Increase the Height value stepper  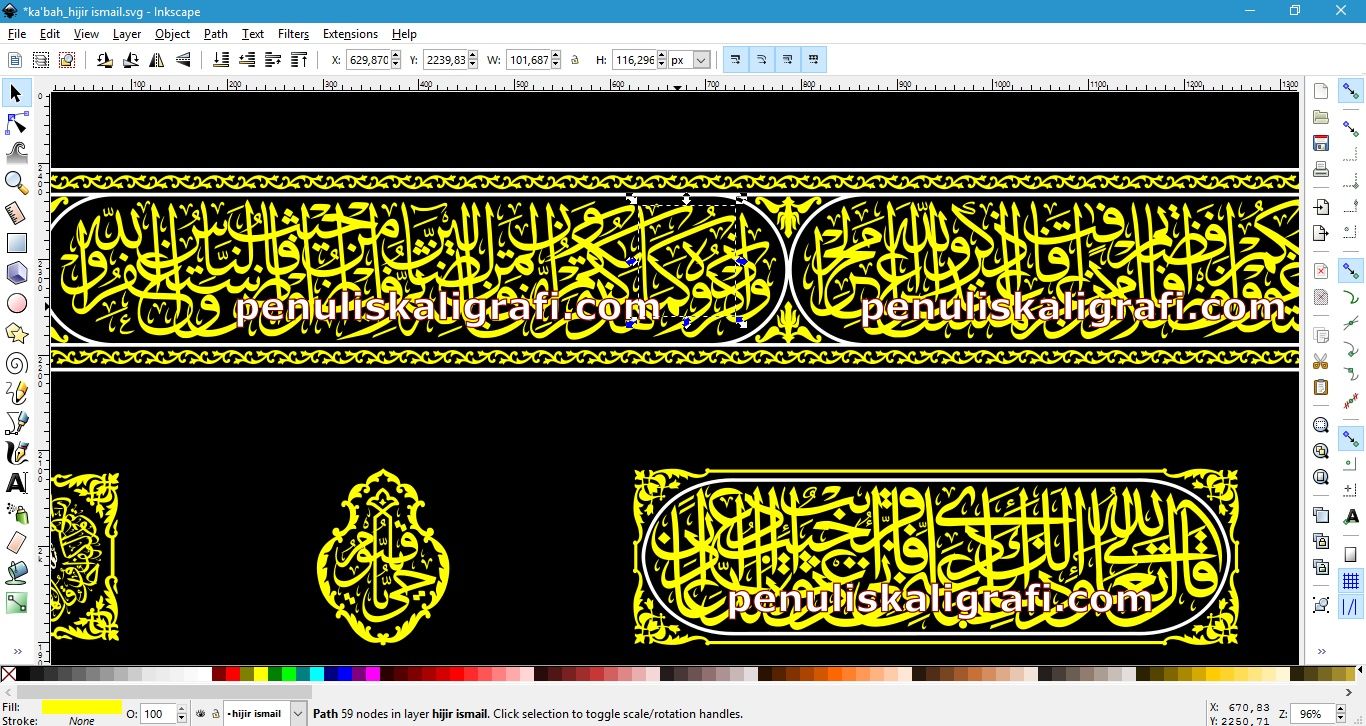tap(661, 56)
